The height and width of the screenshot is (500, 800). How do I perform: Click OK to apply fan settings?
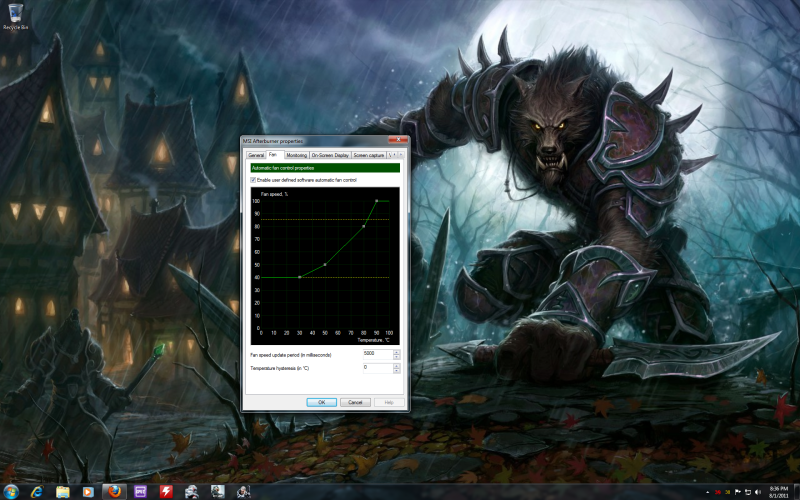(321, 402)
